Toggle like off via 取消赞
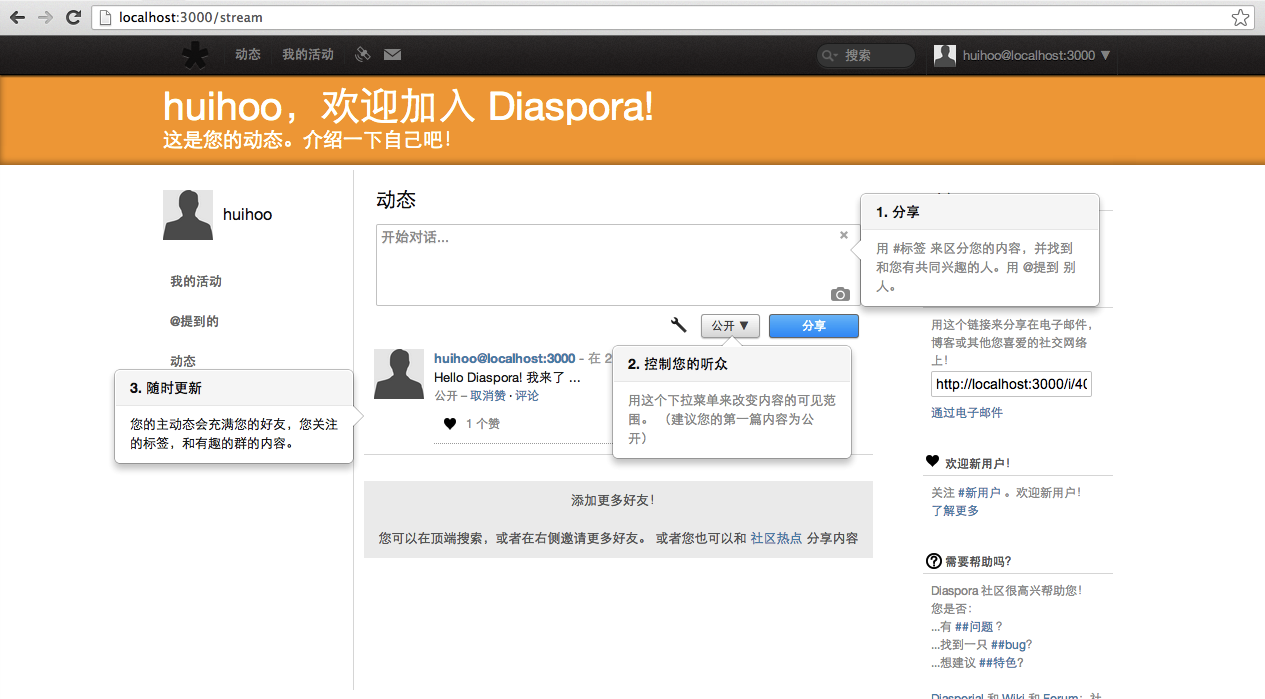The width and height of the screenshot is (1265, 699). pyautogui.click(x=489, y=396)
